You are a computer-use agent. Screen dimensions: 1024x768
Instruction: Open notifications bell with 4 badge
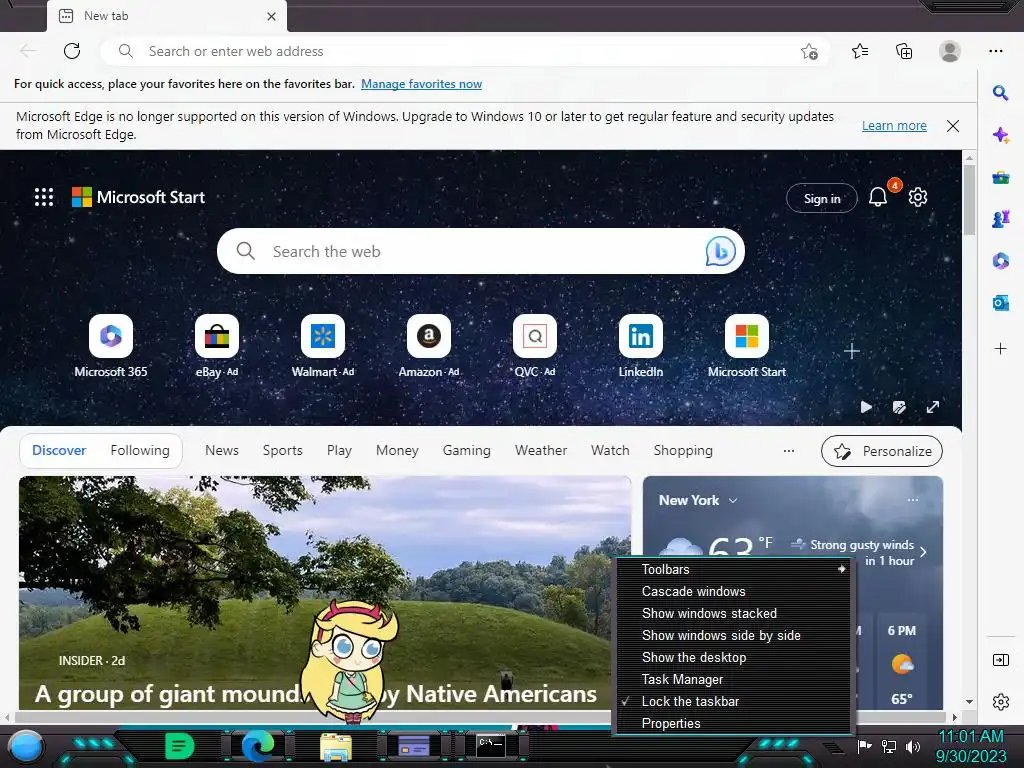pyautogui.click(x=878, y=197)
